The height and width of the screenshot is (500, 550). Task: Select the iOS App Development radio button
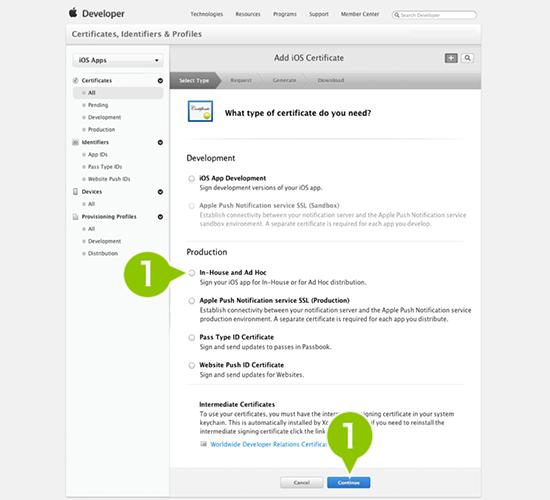pyautogui.click(x=191, y=179)
